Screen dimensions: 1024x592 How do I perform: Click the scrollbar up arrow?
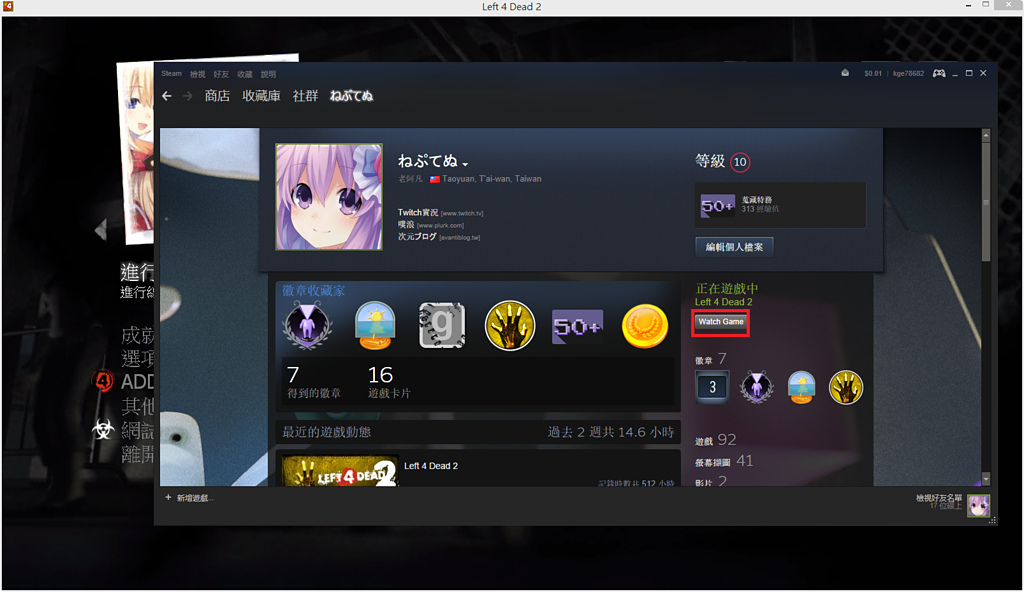click(x=986, y=135)
